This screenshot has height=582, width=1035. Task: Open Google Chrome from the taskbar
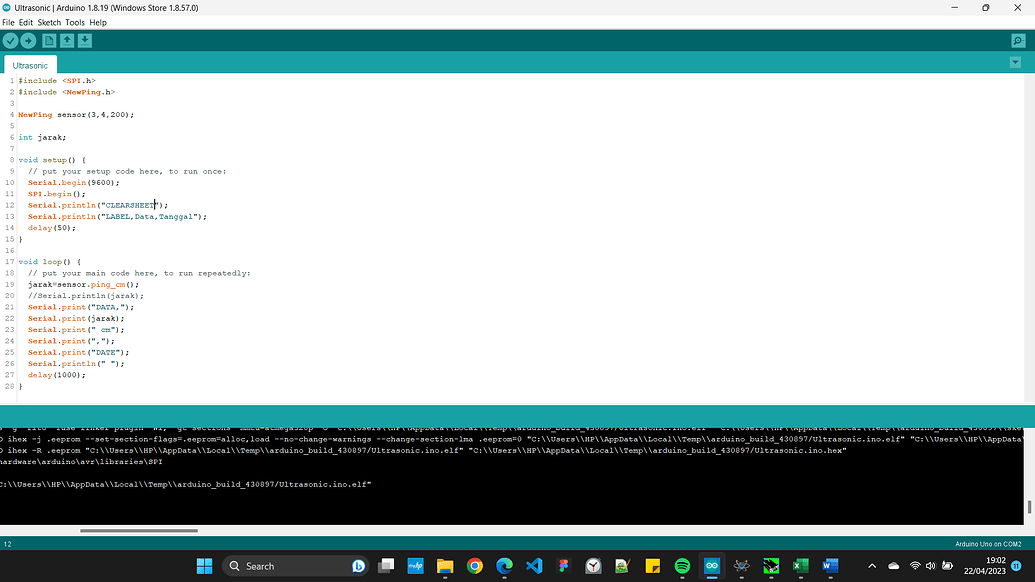473,566
